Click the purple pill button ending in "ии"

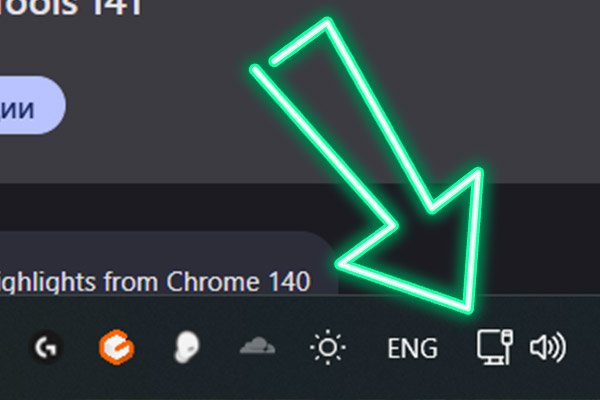(x=31, y=105)
